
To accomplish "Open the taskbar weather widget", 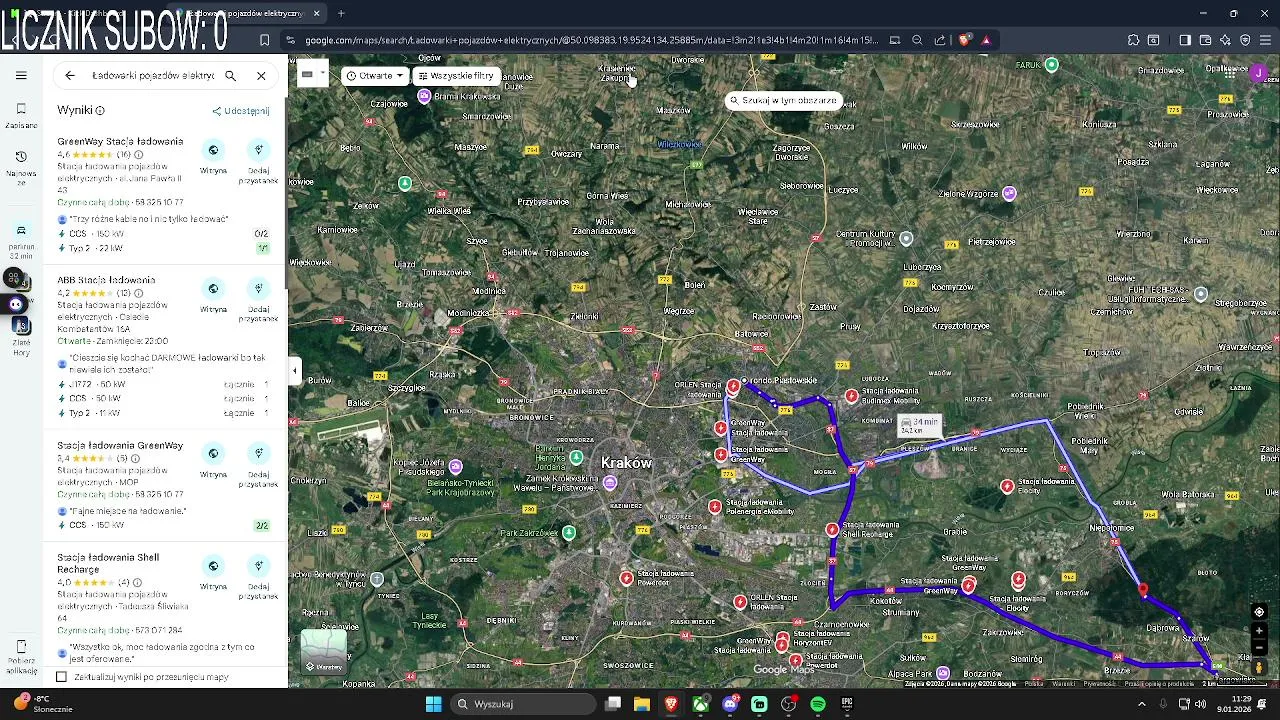I will [44, 704].
